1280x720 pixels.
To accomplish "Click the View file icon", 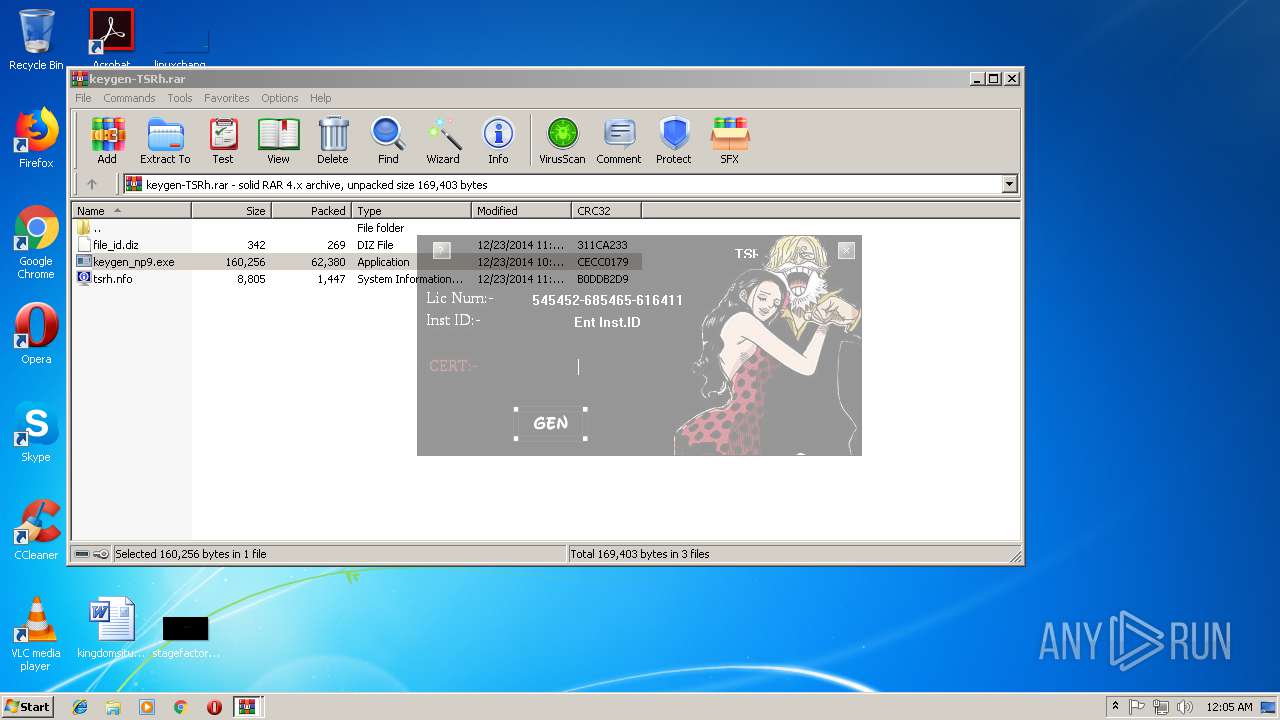I will [x=278, y=140].
